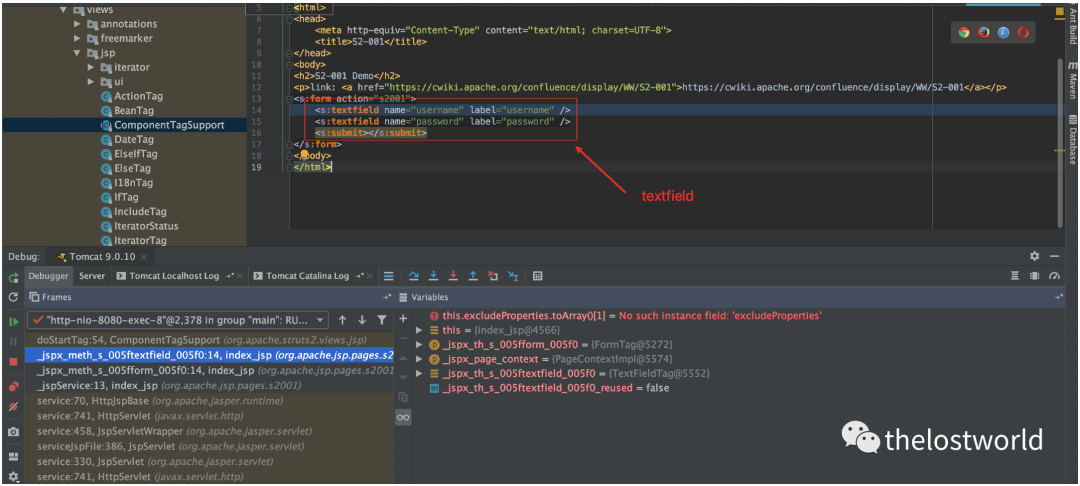
Task: Resume program execution
Action: [x=13, y=322]
